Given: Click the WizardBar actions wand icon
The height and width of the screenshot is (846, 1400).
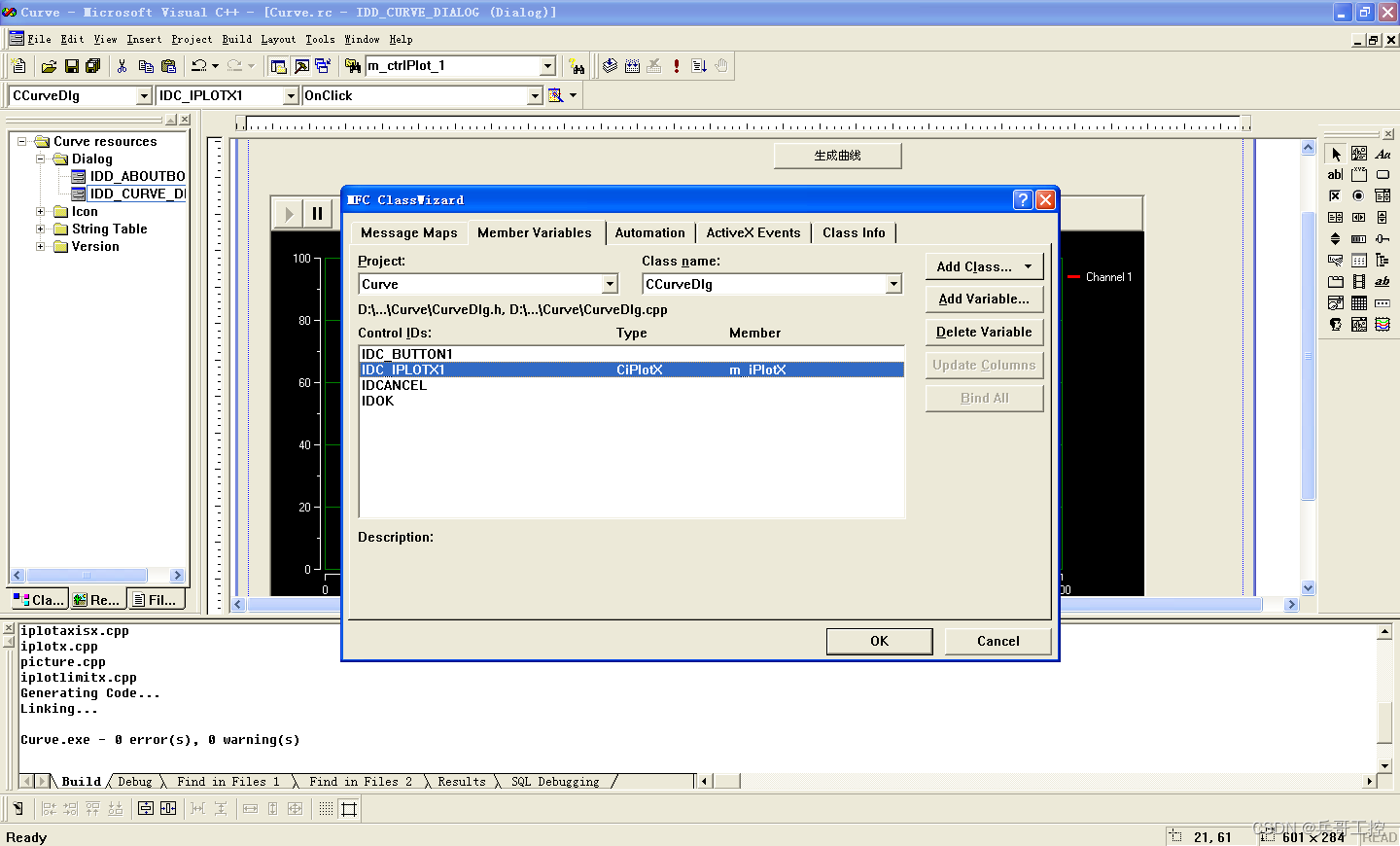Looking at the screenshot, I should pyautogui.click(x=556, y=95).
